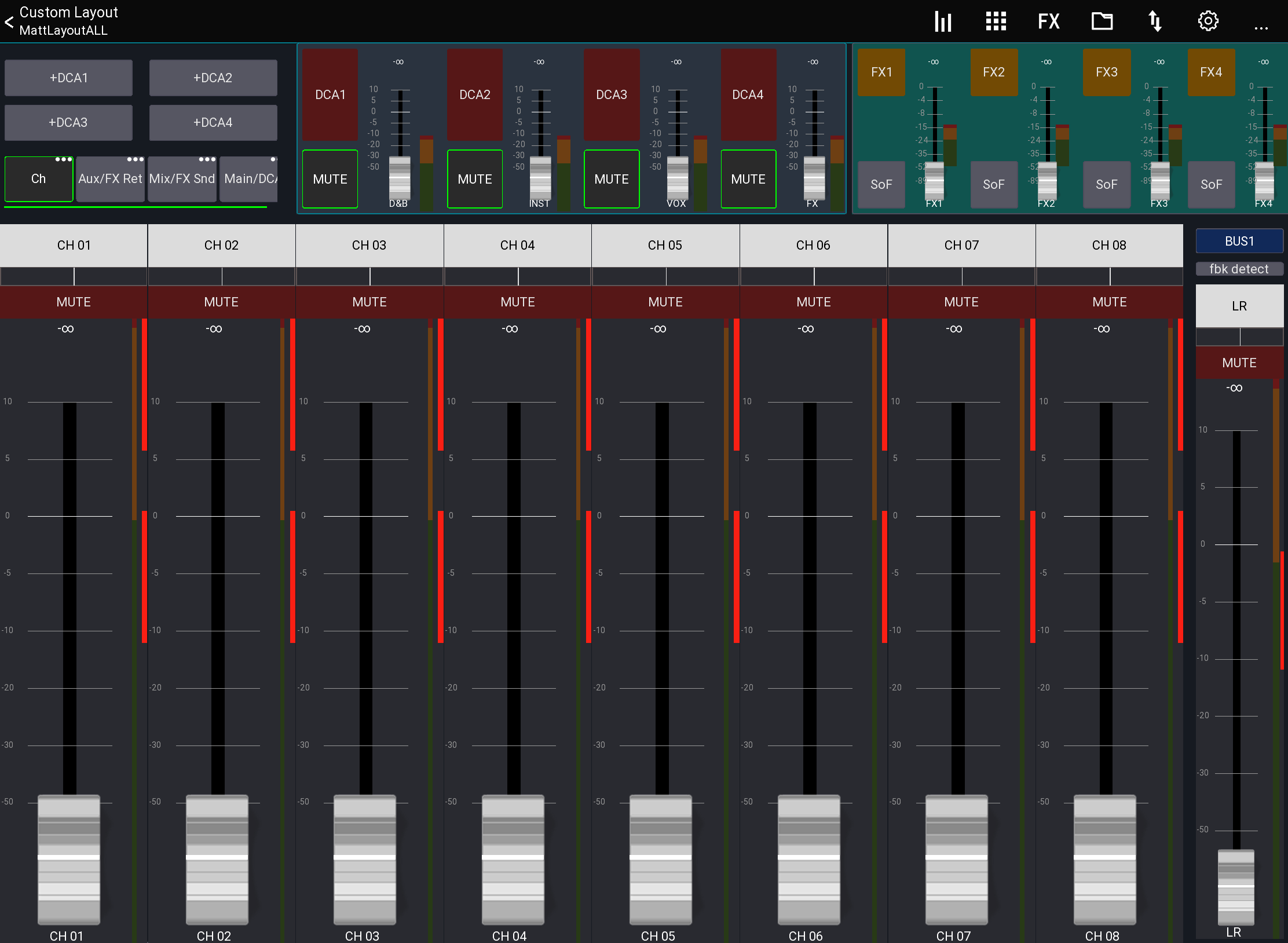Viewport: 1288px width, 943px height.
Task: Mute channel CH 03
Action: [369, 302]
